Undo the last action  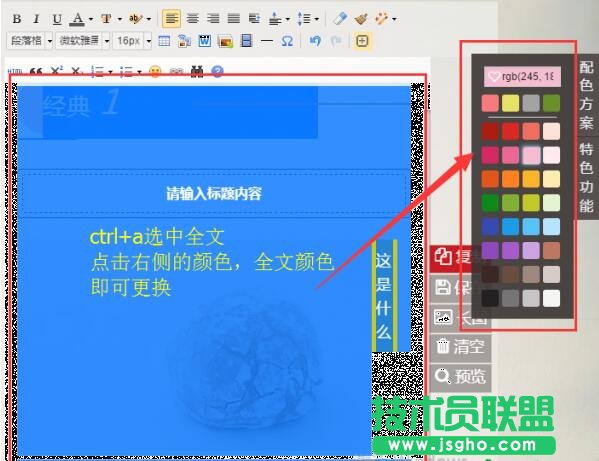coord(315,41)
